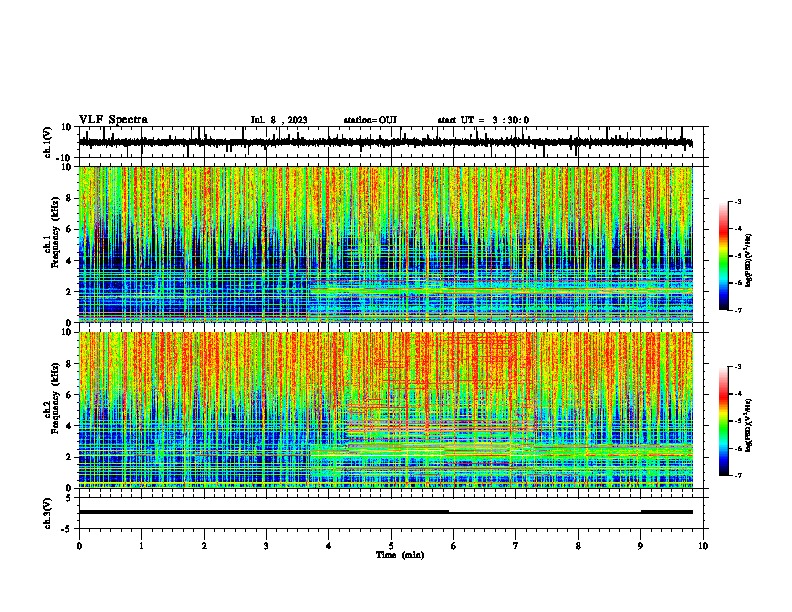Click the ch.2 log(PSD) colorbar unit label
The width and height of the screenshot is (792, 612).
click(x=748, y=426)
